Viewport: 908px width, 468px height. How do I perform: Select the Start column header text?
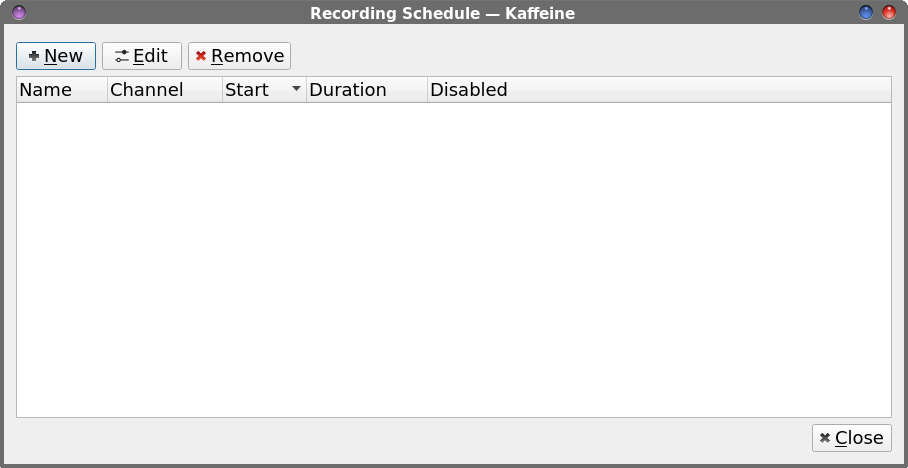coord(247,90)
